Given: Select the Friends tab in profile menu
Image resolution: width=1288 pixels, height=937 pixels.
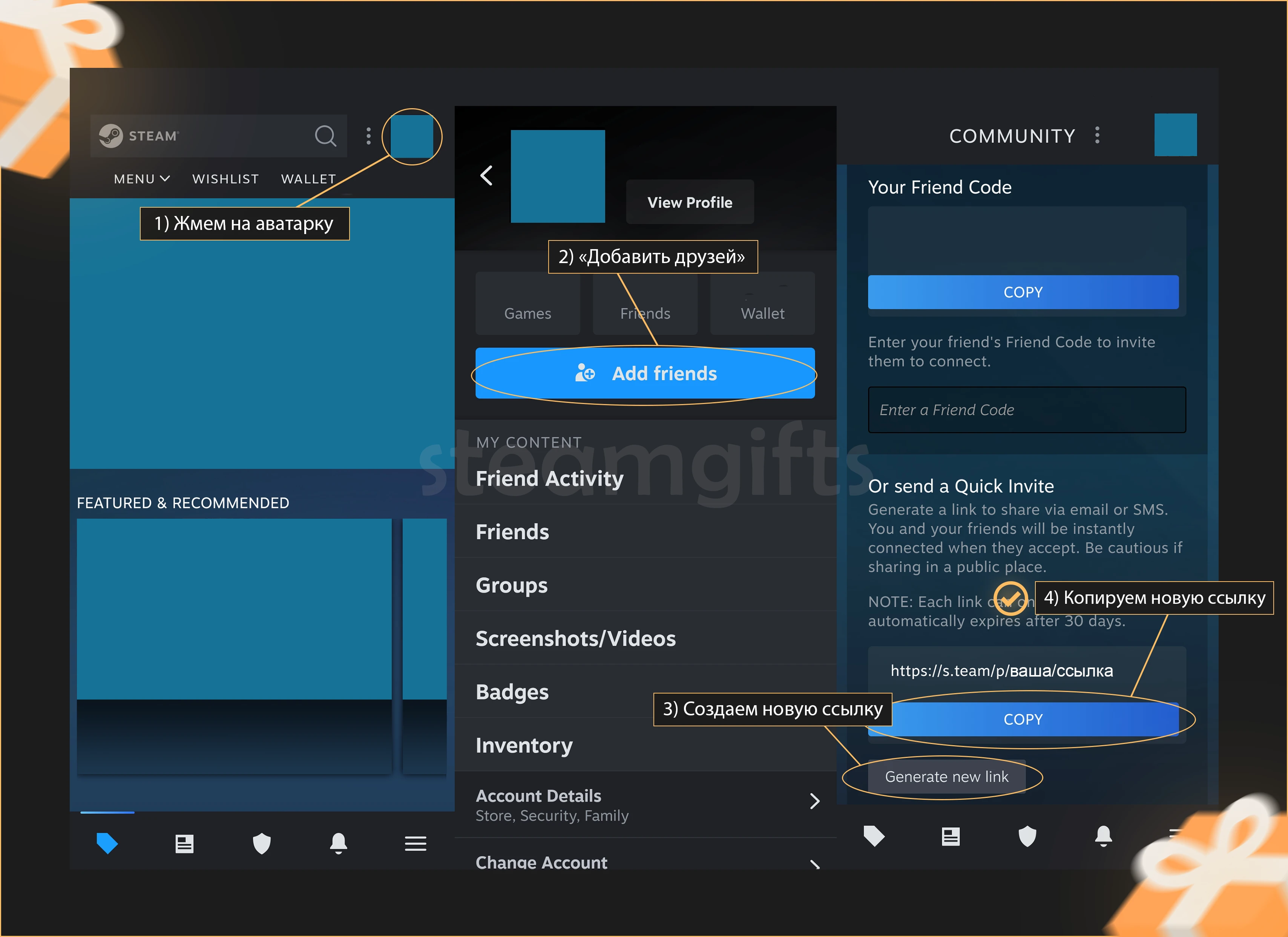Looking at the screenshot, I should (x=644, y=313).
